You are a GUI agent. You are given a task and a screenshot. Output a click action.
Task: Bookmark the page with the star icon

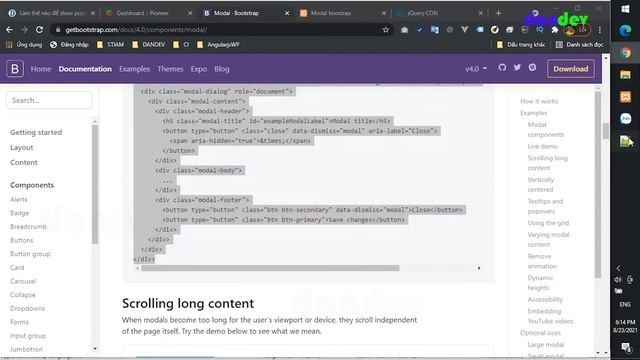click(385, 30)
